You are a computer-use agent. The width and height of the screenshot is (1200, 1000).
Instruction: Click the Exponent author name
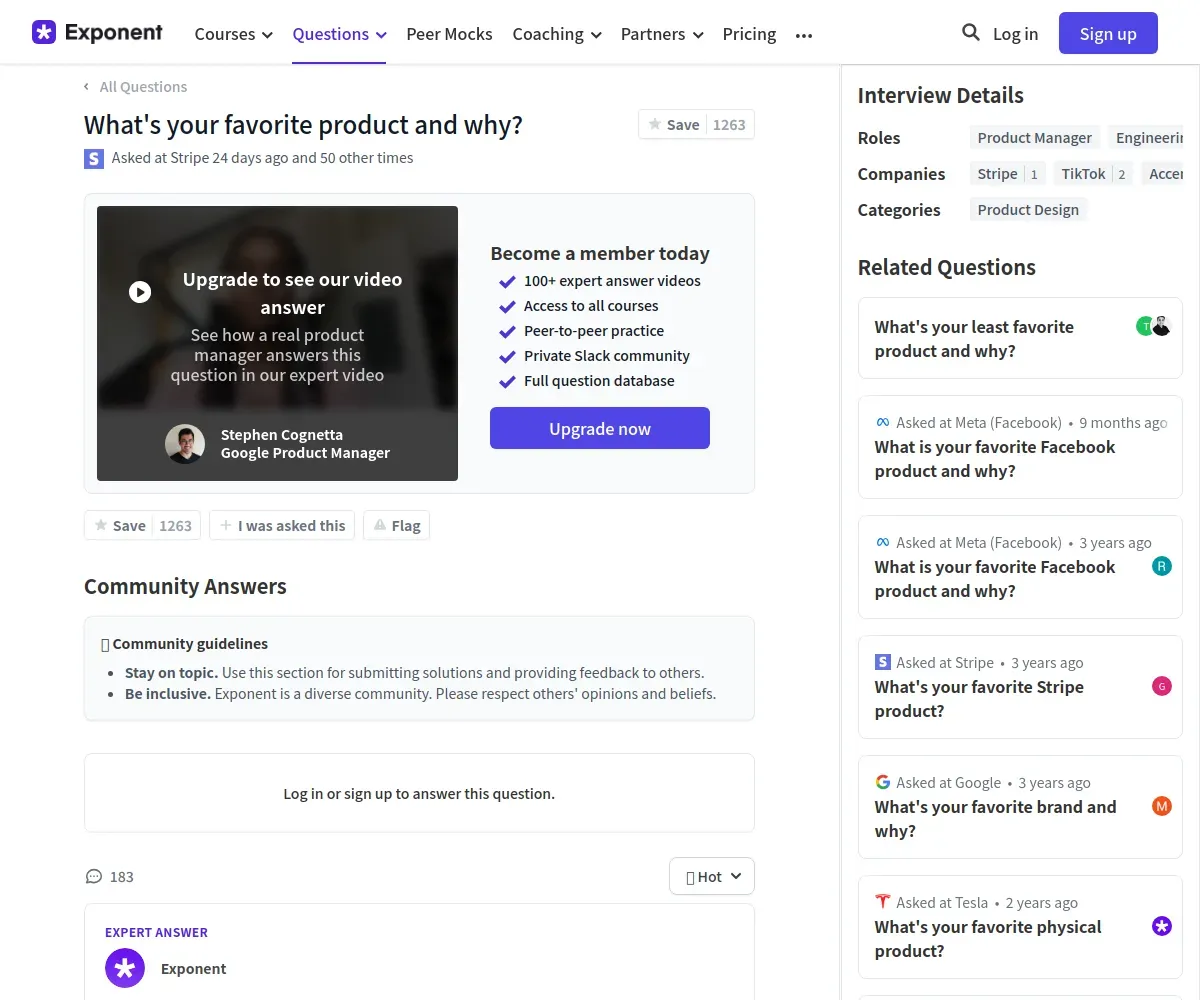click(193, 968)
